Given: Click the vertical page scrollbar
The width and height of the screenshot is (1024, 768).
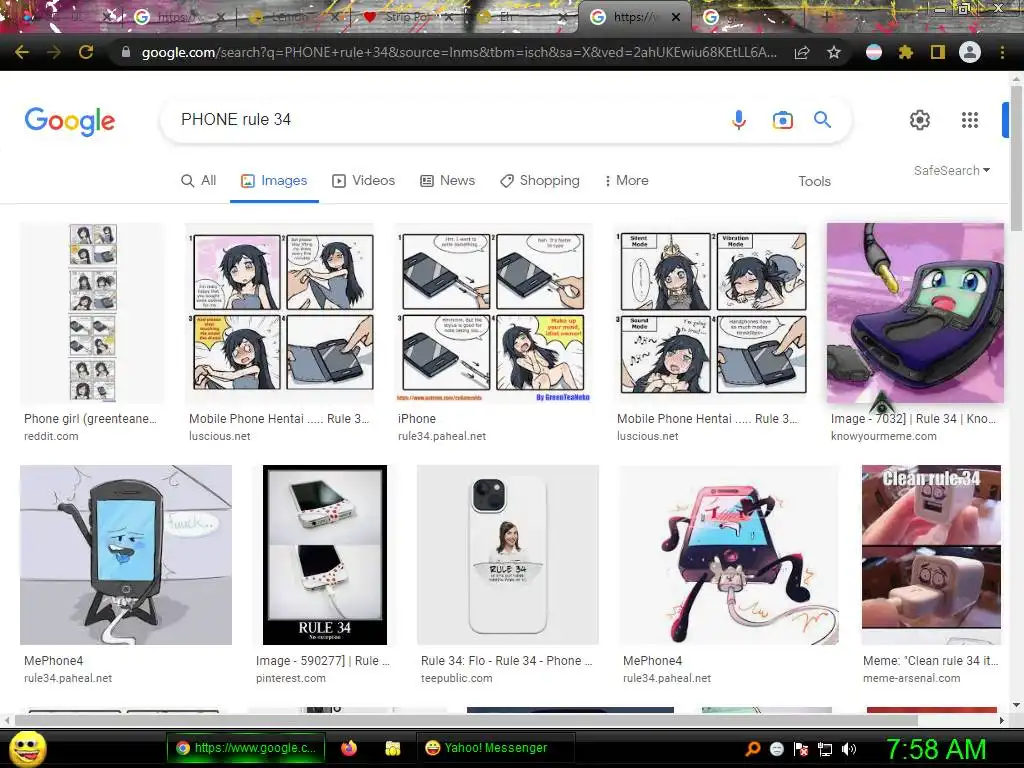Looking at the screenshot, I should tap(1016, 157).
